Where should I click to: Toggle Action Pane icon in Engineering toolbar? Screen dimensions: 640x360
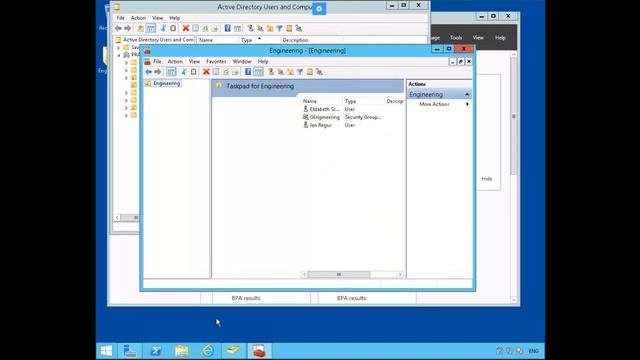[258, 72]
